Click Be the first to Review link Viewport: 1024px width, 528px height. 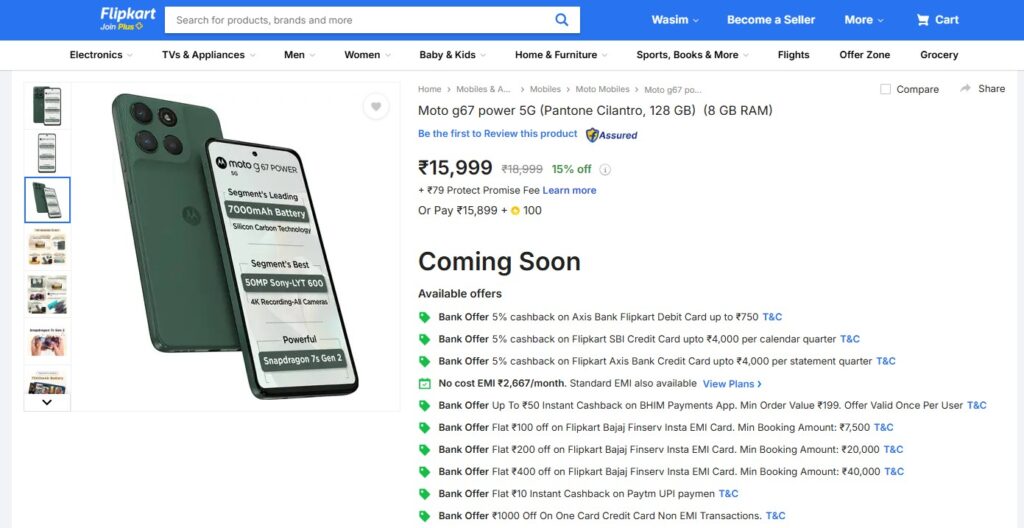pyautogui.click(x=498, y=133)
